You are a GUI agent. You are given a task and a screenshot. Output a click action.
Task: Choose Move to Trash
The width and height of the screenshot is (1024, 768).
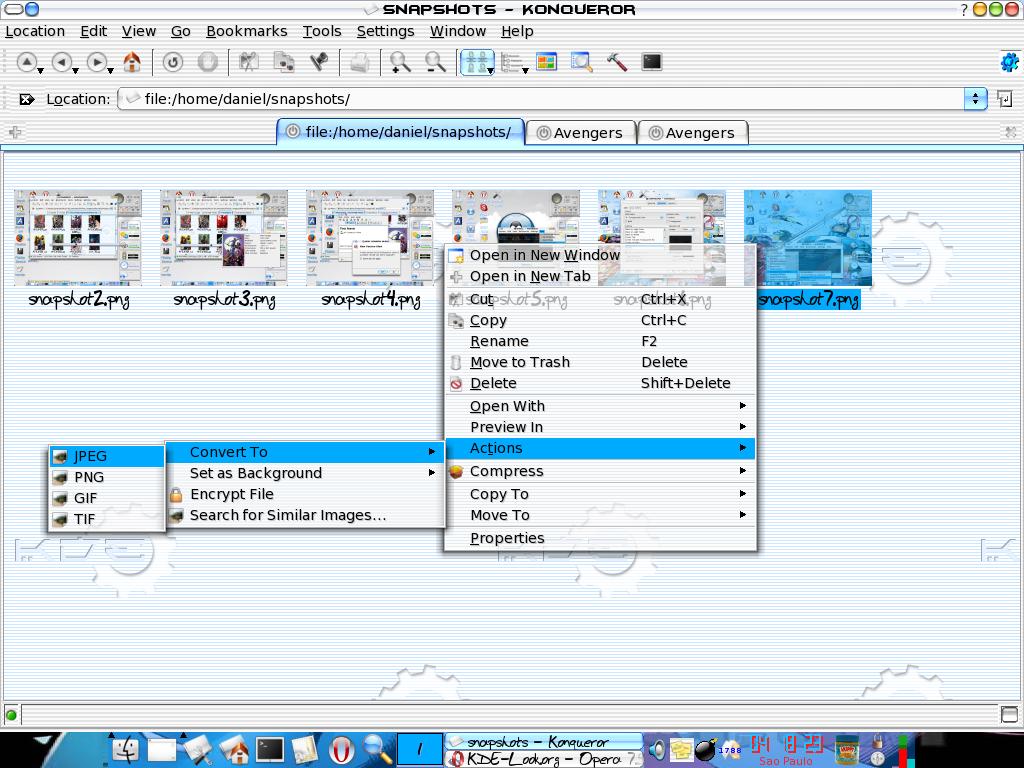point(600,362)
